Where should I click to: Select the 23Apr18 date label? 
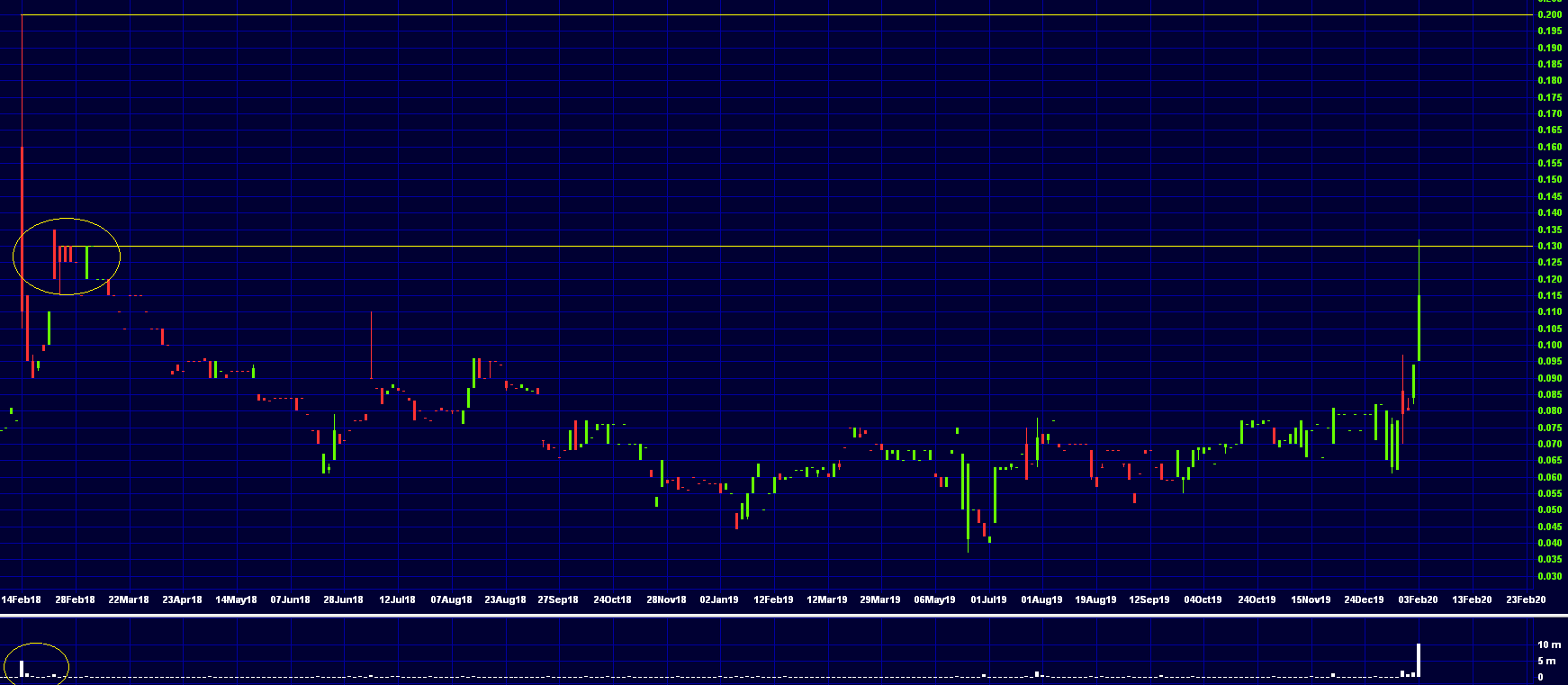tap(182, 599)
